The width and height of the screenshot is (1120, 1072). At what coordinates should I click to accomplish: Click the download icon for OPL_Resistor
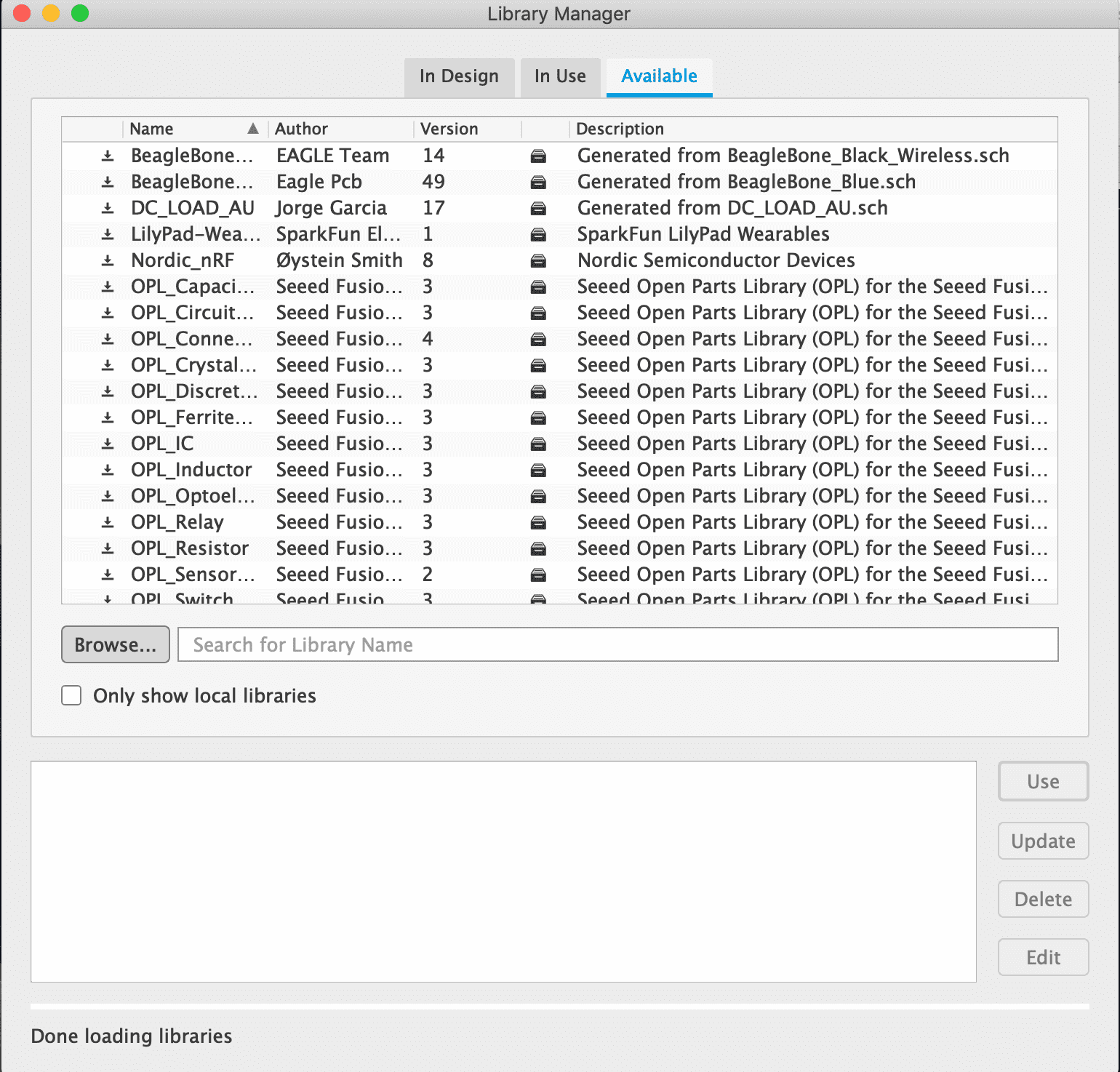(x=108, y=548)
